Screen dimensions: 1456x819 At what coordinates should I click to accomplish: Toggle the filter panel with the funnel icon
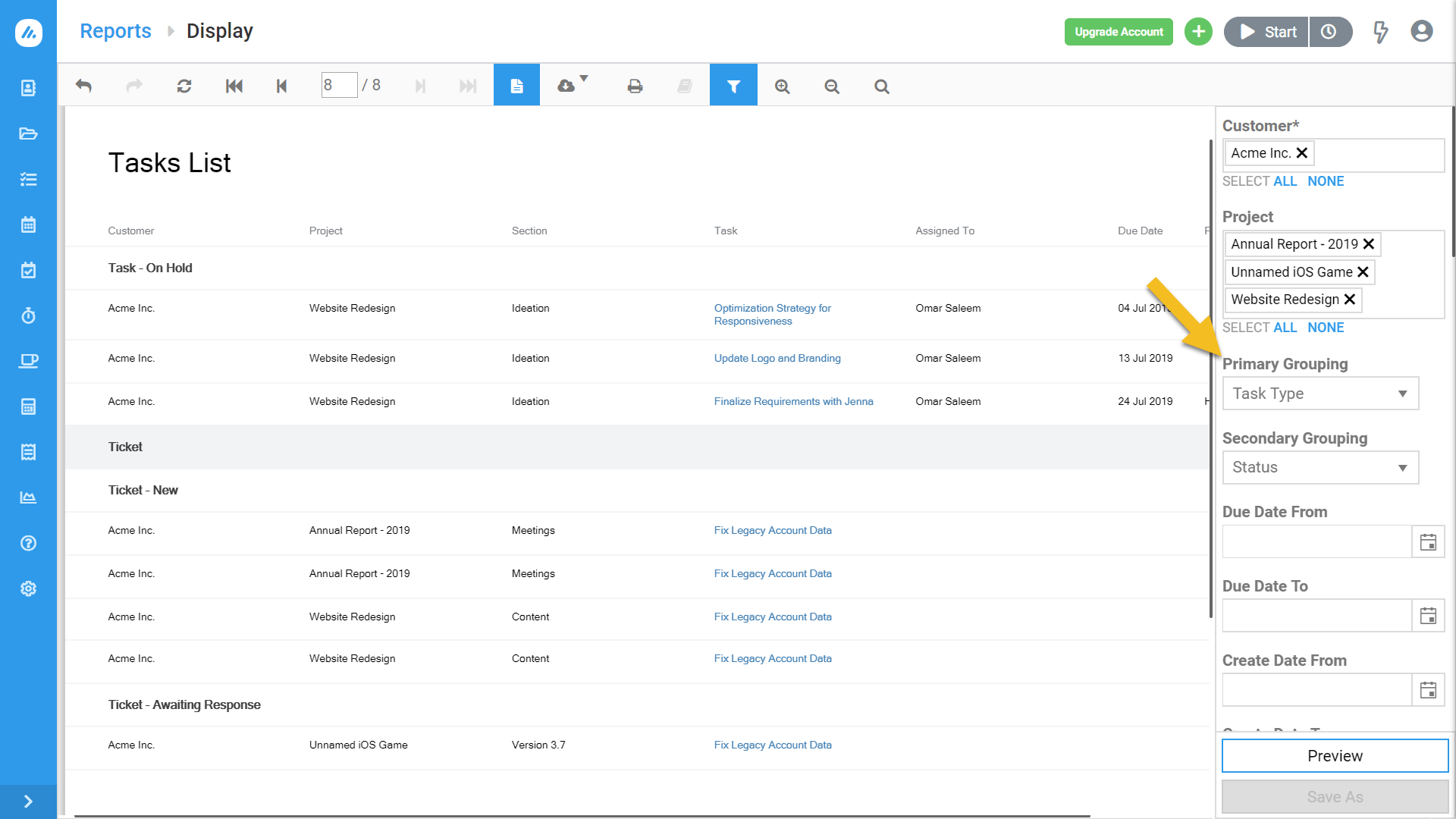coord(733,86)
